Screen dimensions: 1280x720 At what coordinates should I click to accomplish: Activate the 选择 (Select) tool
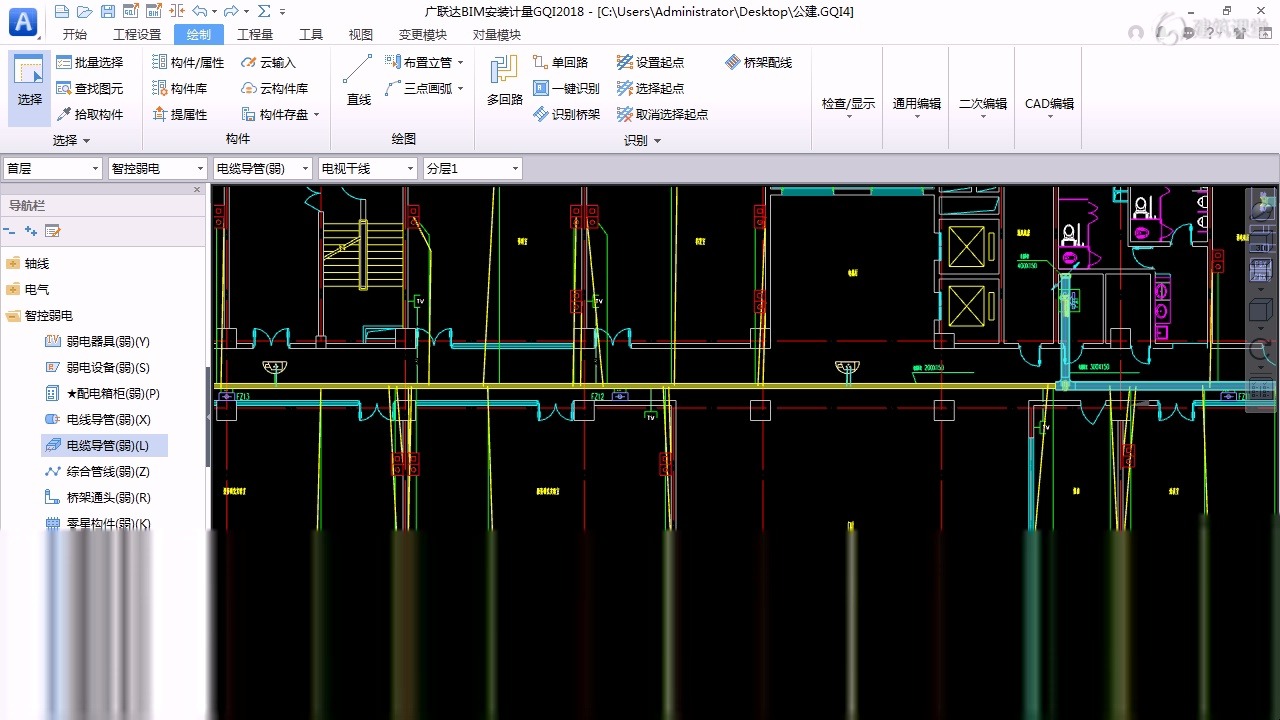click(x=30, y=88)
